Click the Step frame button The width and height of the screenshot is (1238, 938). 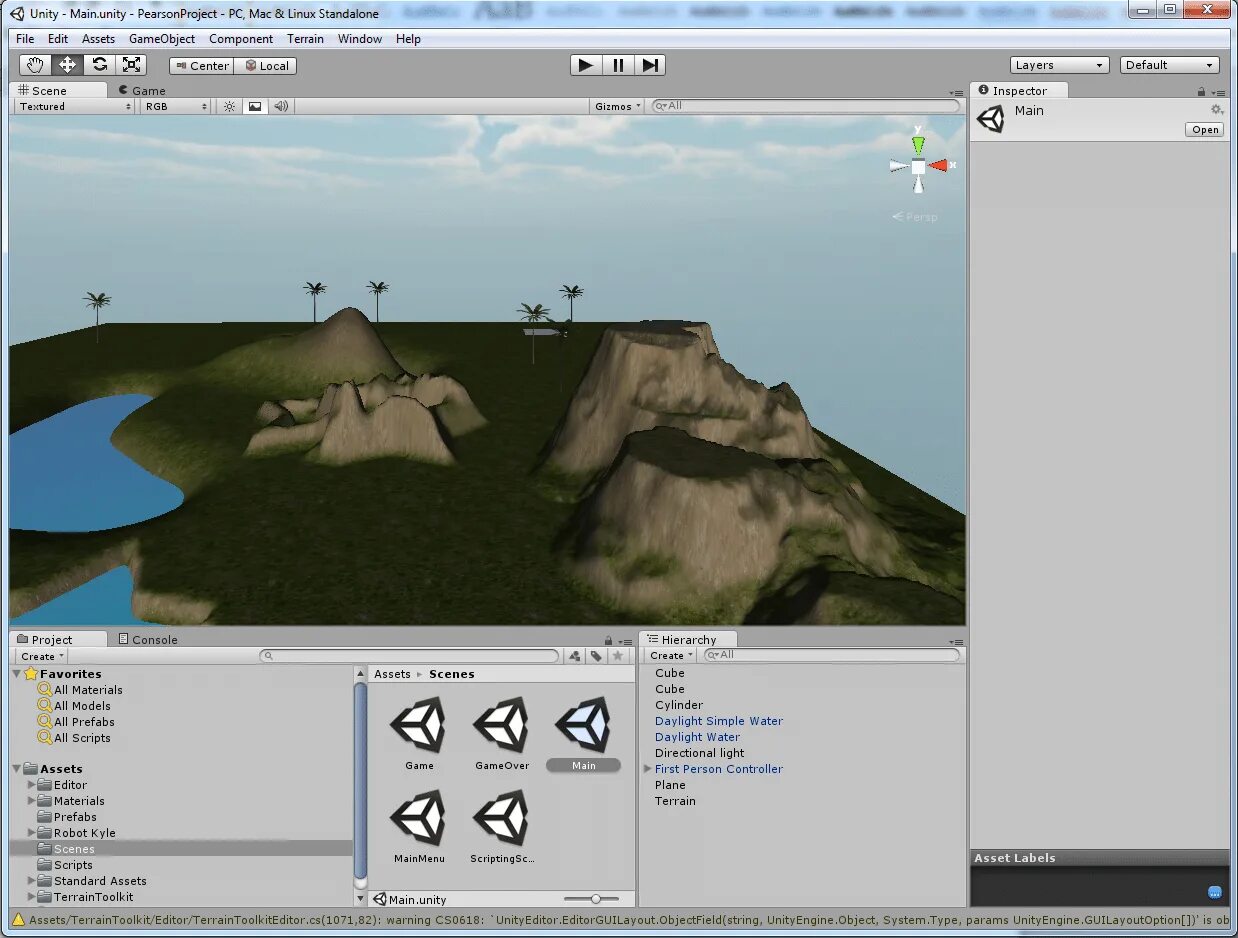[650, 65]
